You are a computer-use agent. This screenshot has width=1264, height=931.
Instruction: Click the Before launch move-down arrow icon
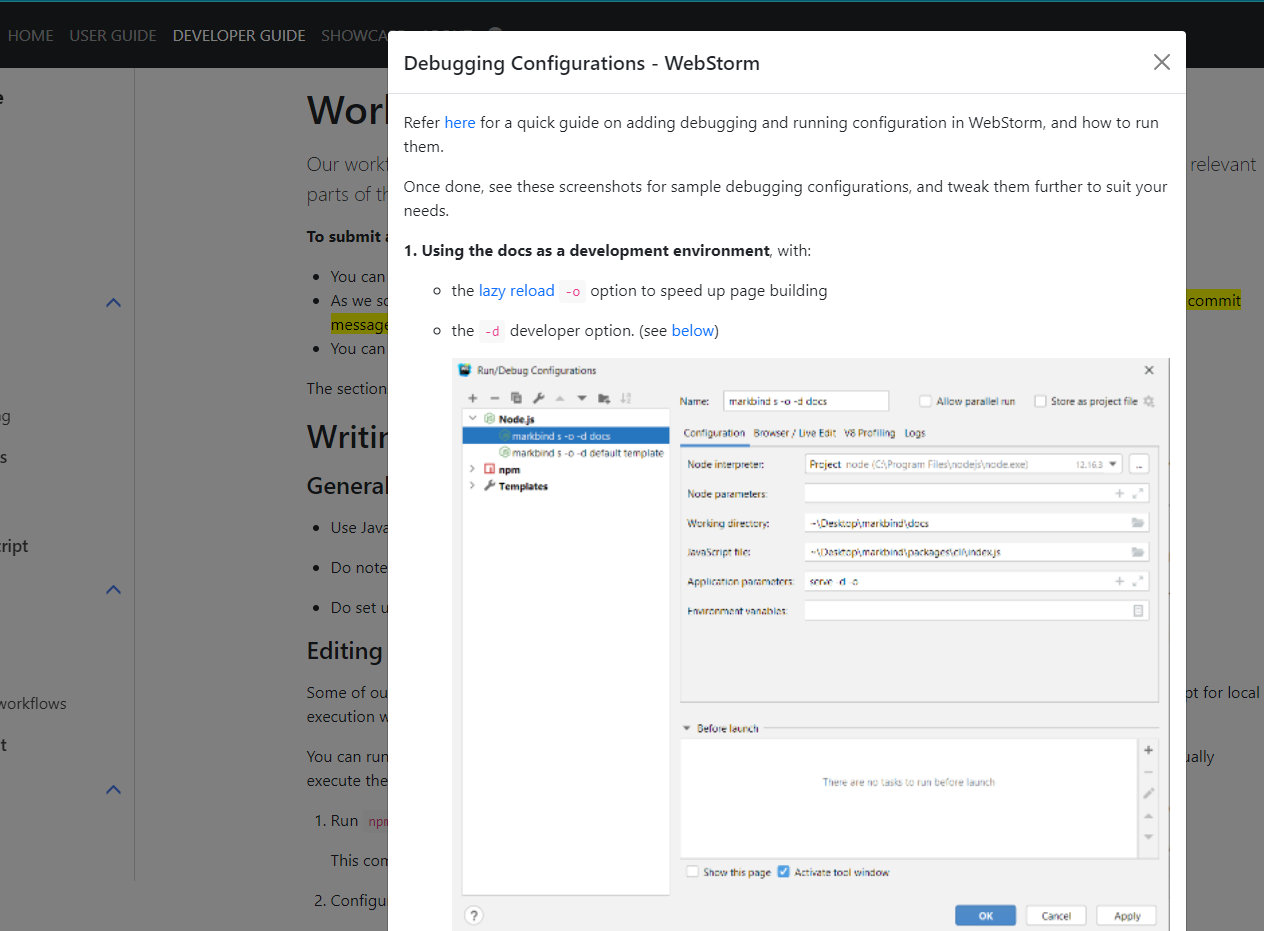[1149, 836]
